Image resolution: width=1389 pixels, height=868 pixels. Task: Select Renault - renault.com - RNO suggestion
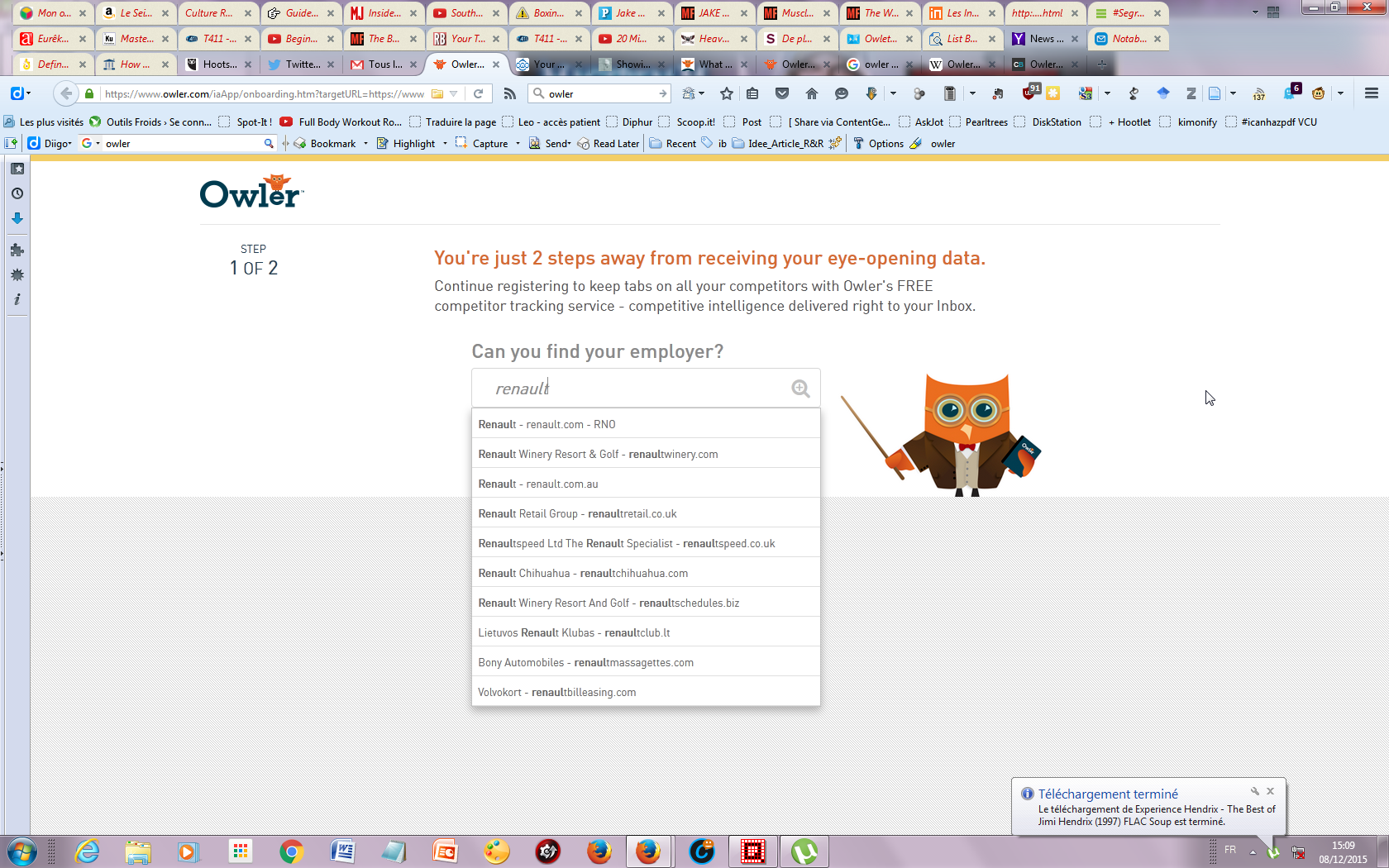click(x=646, y=424)
